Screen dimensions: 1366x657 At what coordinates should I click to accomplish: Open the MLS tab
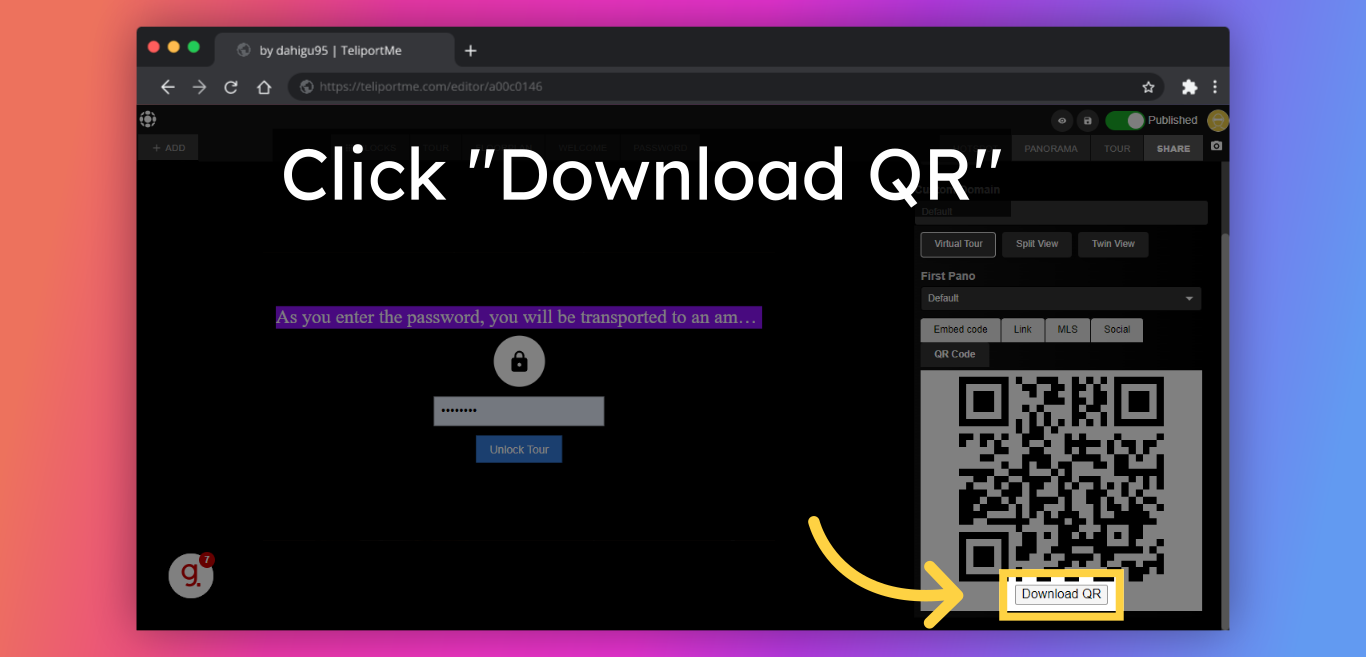coord(1068,330)
